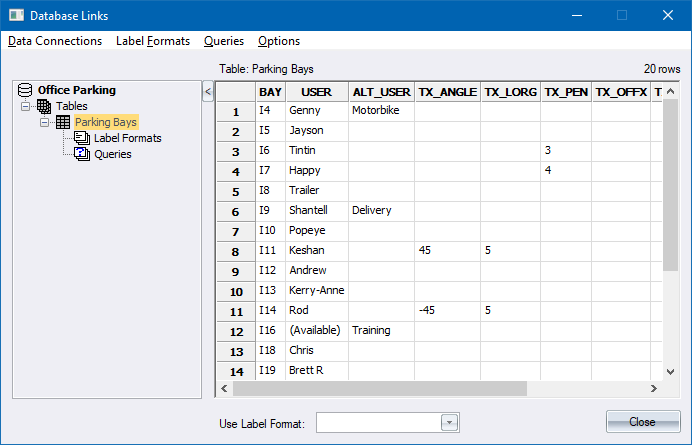The image size is (692, 445).
Task: Collapse the Parking Bays tree node
Action: pyautogui.click(x=44, y=122)
